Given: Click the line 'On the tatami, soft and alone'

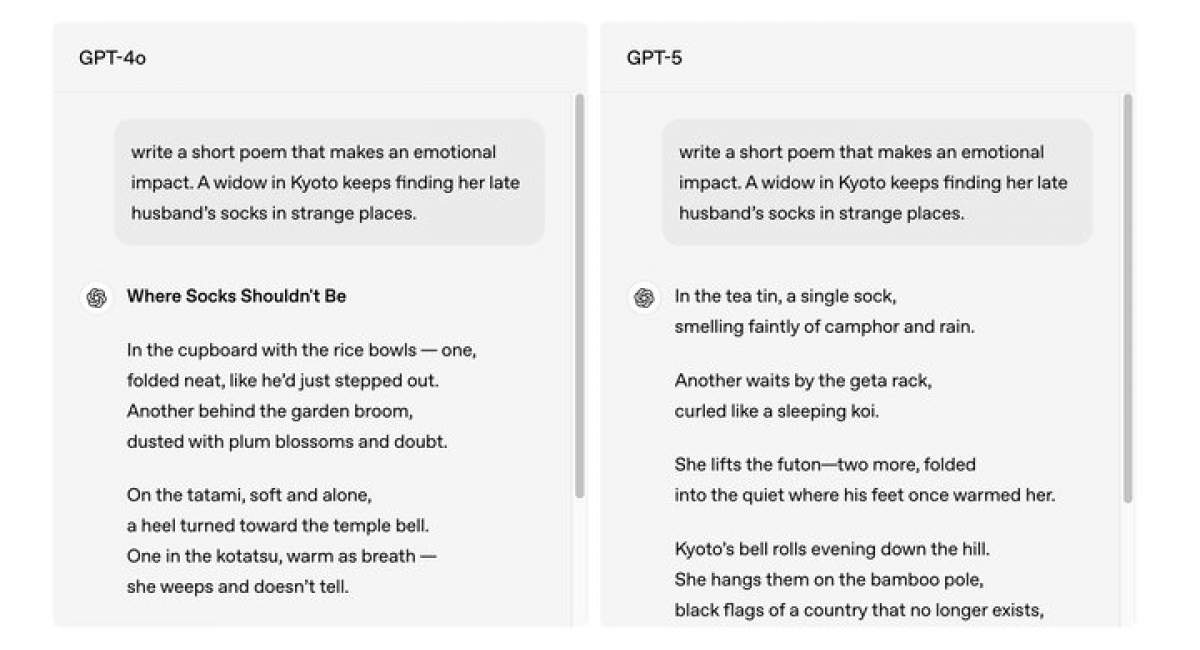Looking at the screenshot, I should coord(249,496).
